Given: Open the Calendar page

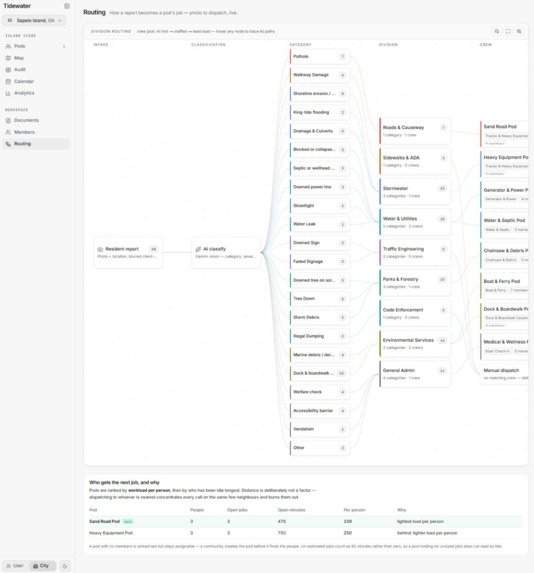Looking at the screenshot, I should pos(36,81).
